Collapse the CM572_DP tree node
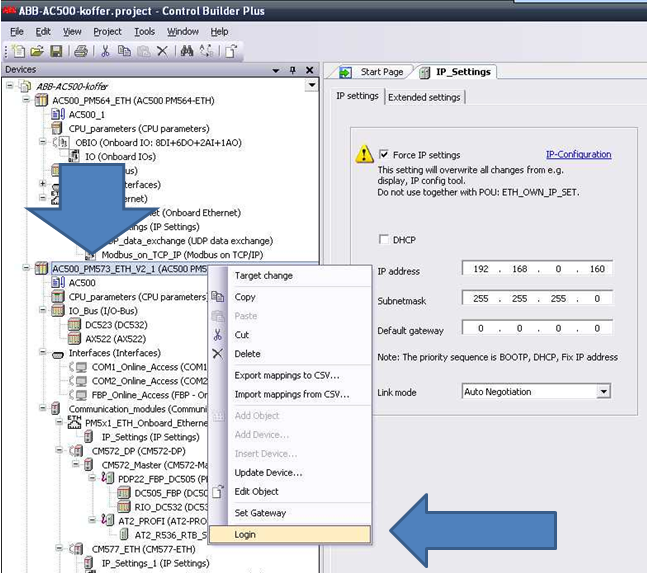 [58, 451]
